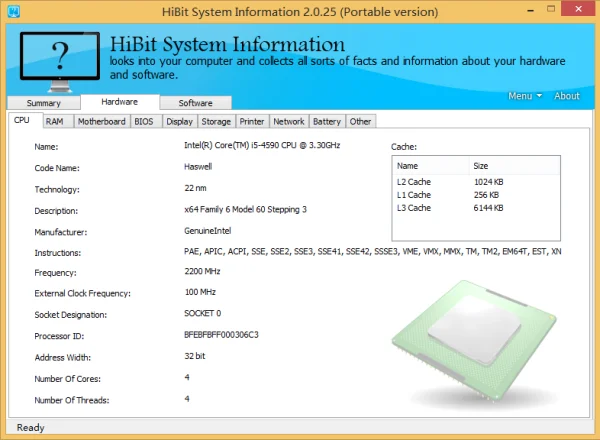Open the Display sub-tab

pos(179,122)
